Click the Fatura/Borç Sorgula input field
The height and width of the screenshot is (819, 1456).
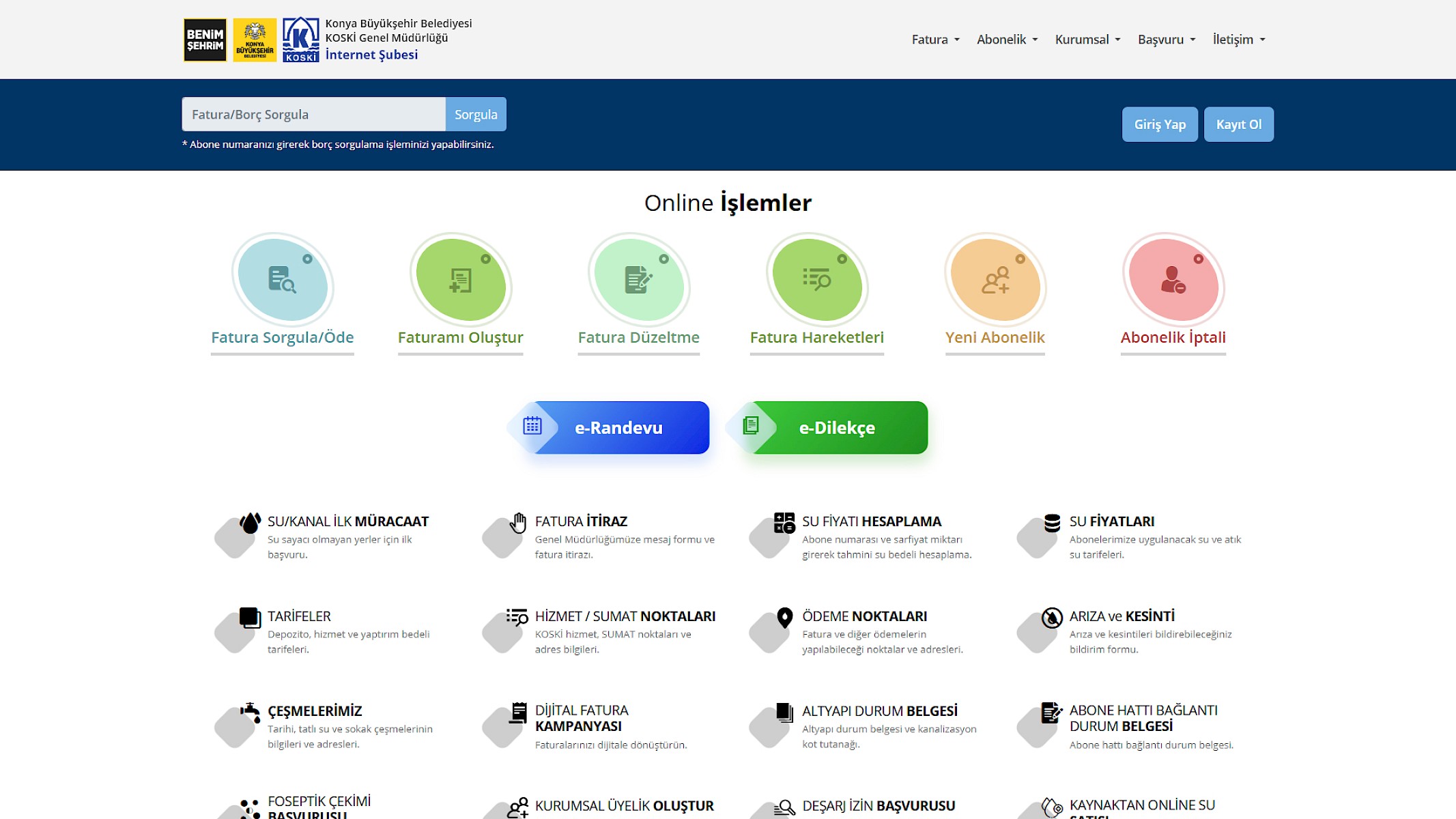pyautogui.click(x=313, y=115)
